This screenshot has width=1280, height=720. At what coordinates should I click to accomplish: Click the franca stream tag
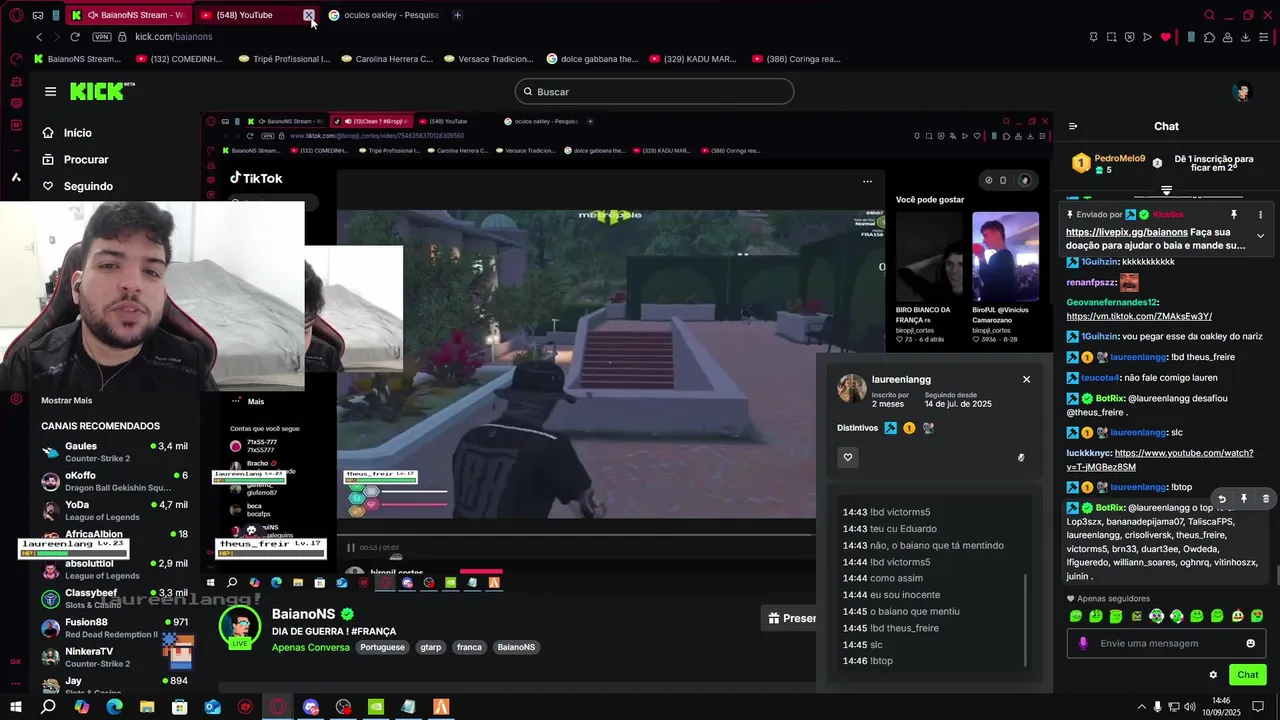(469, 647)
